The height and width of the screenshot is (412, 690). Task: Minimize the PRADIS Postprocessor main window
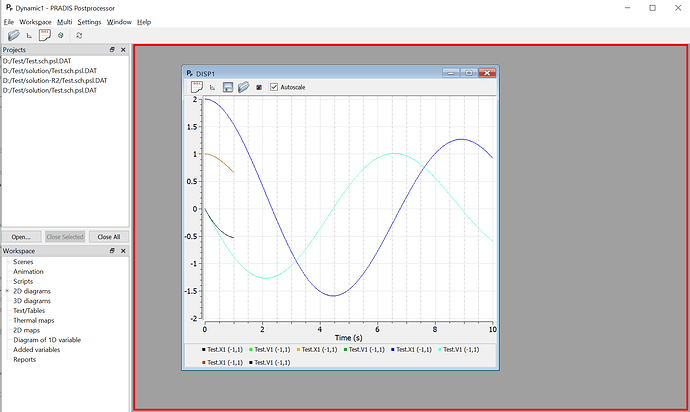[628, 8]
